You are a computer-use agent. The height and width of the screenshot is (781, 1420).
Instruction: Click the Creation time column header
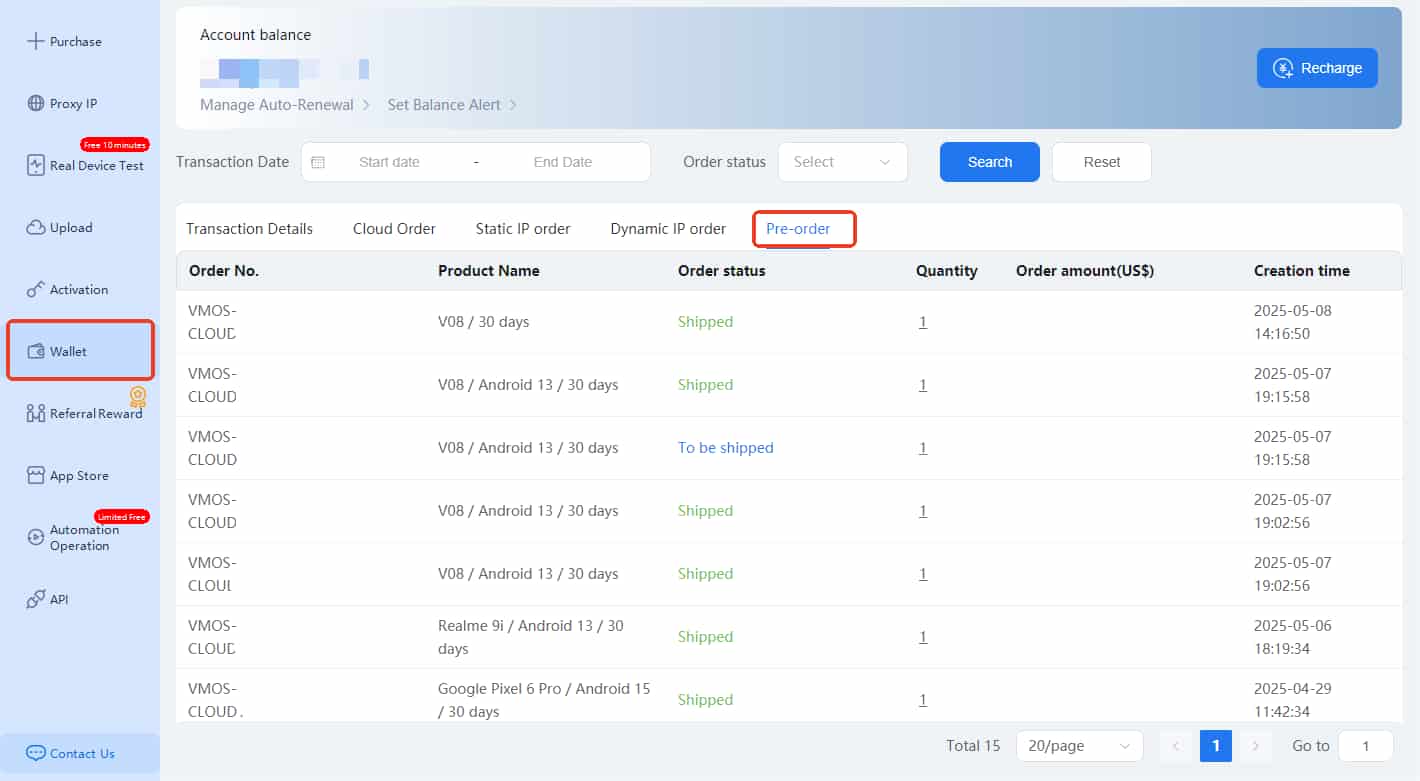coord(1302,271)
